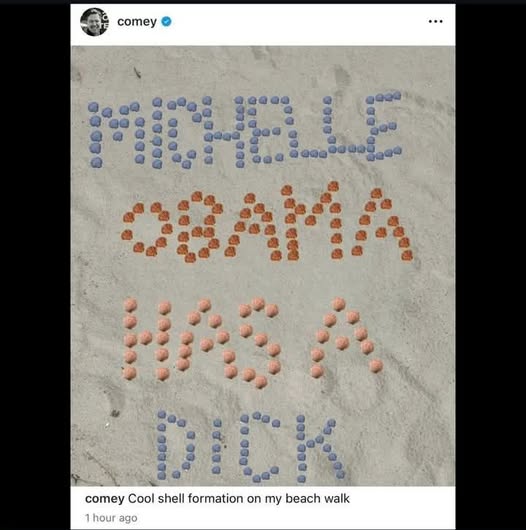Click the dark orange shell word OBAMA
This screenshot has height=530, width=526.
[x=267, y=222]
